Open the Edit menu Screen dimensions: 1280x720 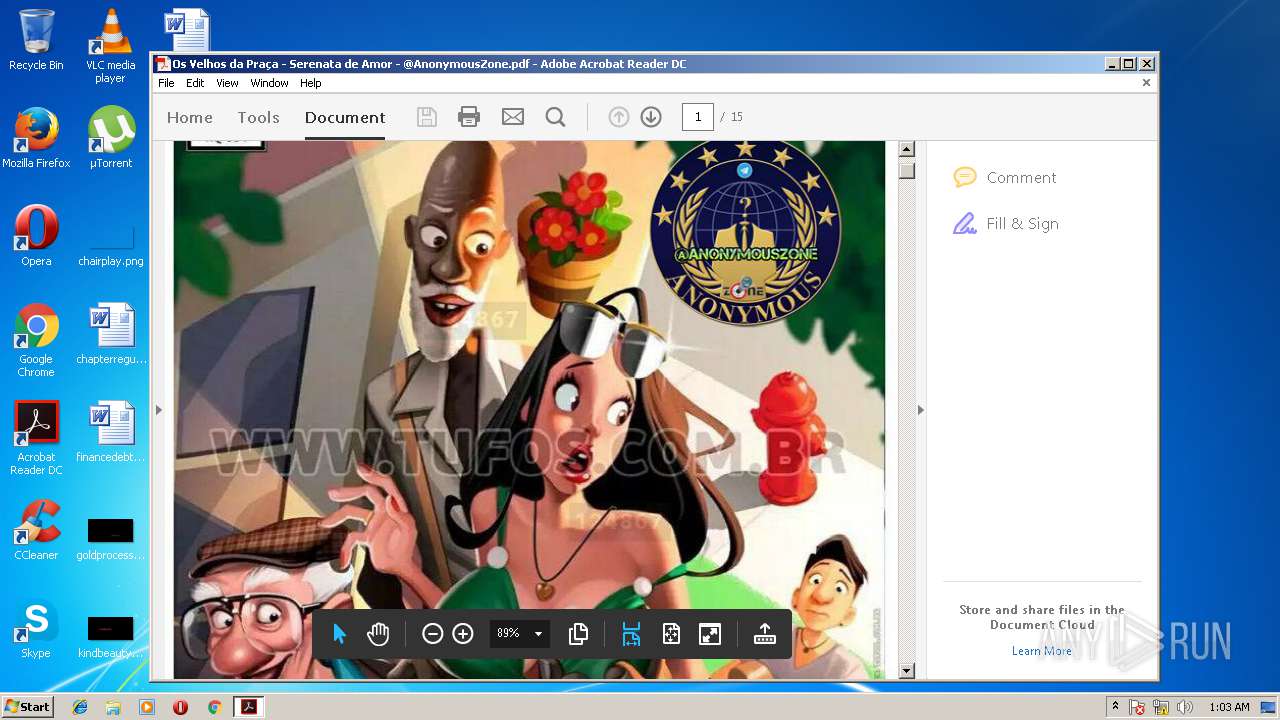(x=195, y=83)
